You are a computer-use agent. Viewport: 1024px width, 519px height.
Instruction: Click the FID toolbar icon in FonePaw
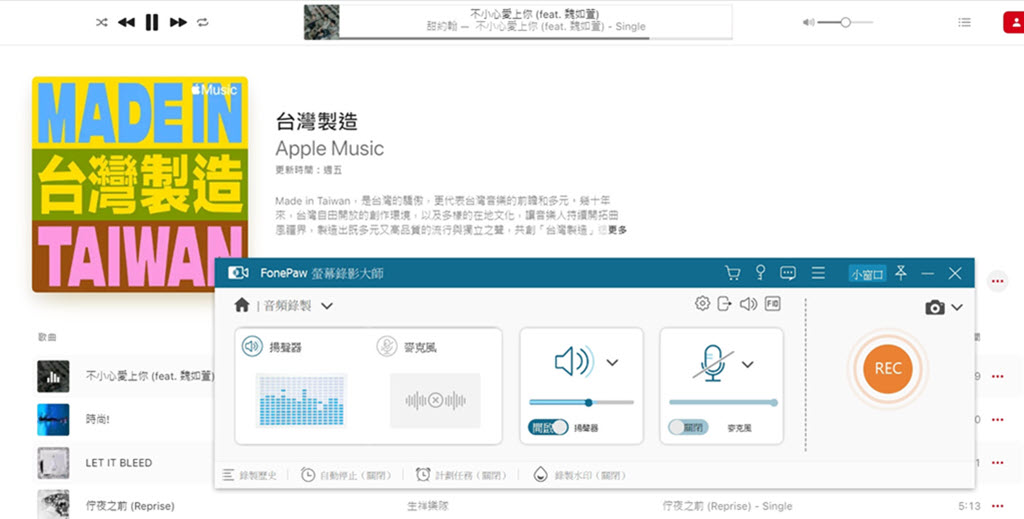click(x=773, y=304)
